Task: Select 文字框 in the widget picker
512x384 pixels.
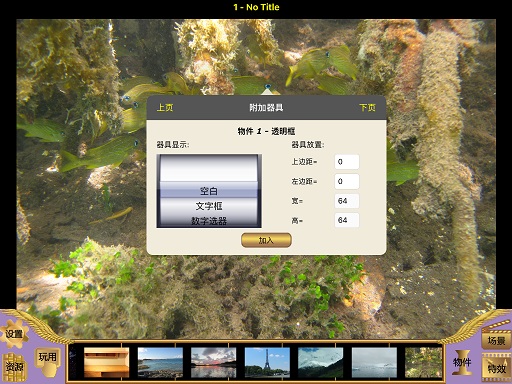Action: (x=209, y=206)
